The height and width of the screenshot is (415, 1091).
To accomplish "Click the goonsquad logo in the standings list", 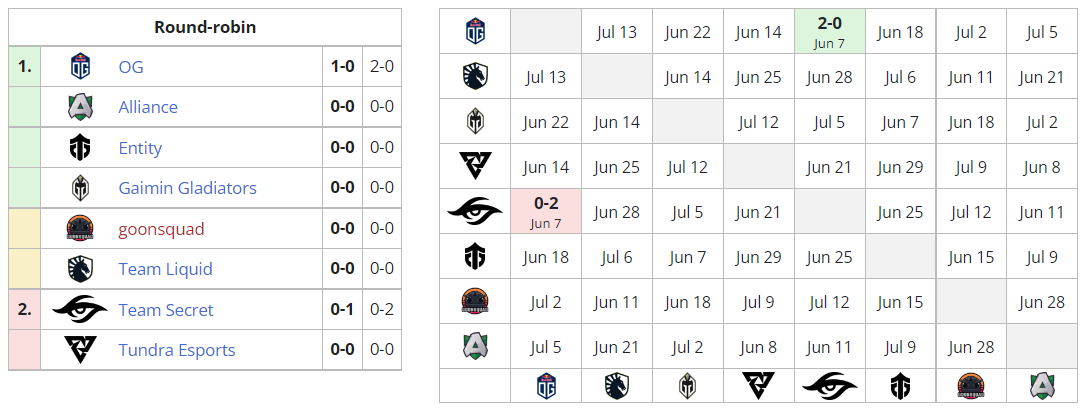I will coord(80,228).
